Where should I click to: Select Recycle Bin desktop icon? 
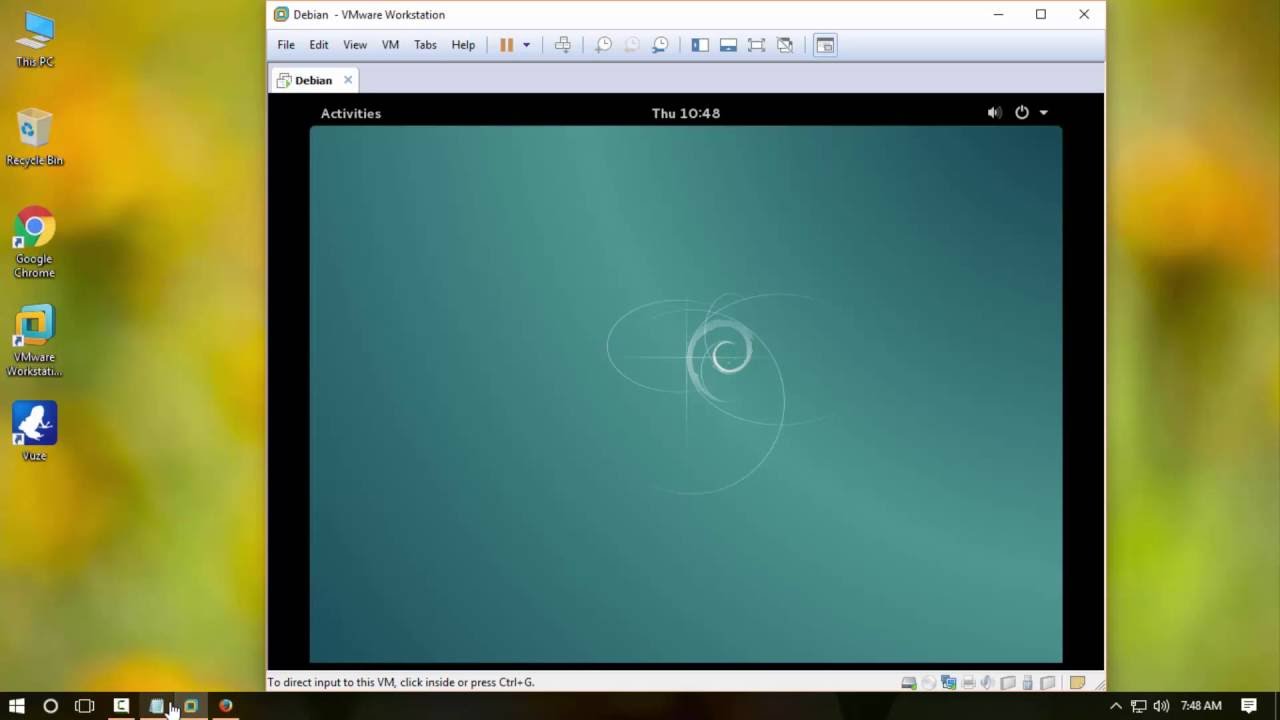tap(34, 137)
